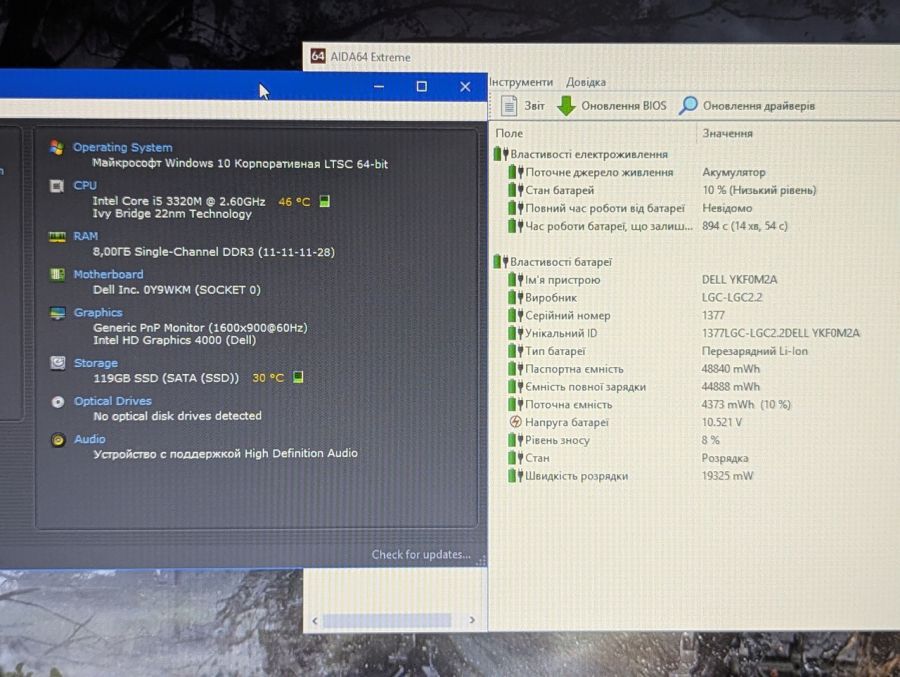Click the AIDA64 Extreme title bar icon
The image size is (900, 677).
[317, 56]
